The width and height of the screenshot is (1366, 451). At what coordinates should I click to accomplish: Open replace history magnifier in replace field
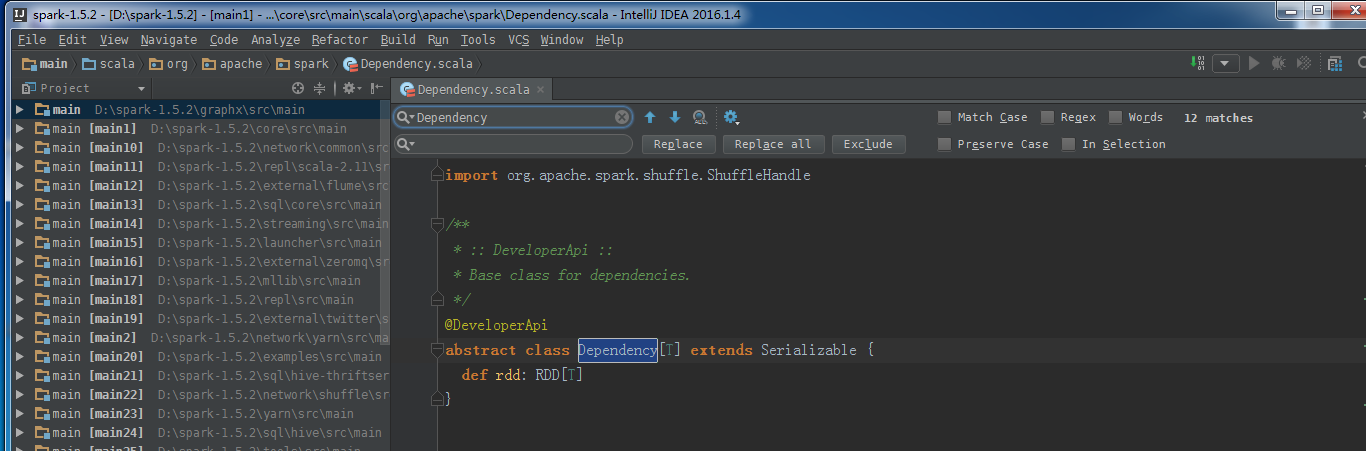[x=405, y=144]
